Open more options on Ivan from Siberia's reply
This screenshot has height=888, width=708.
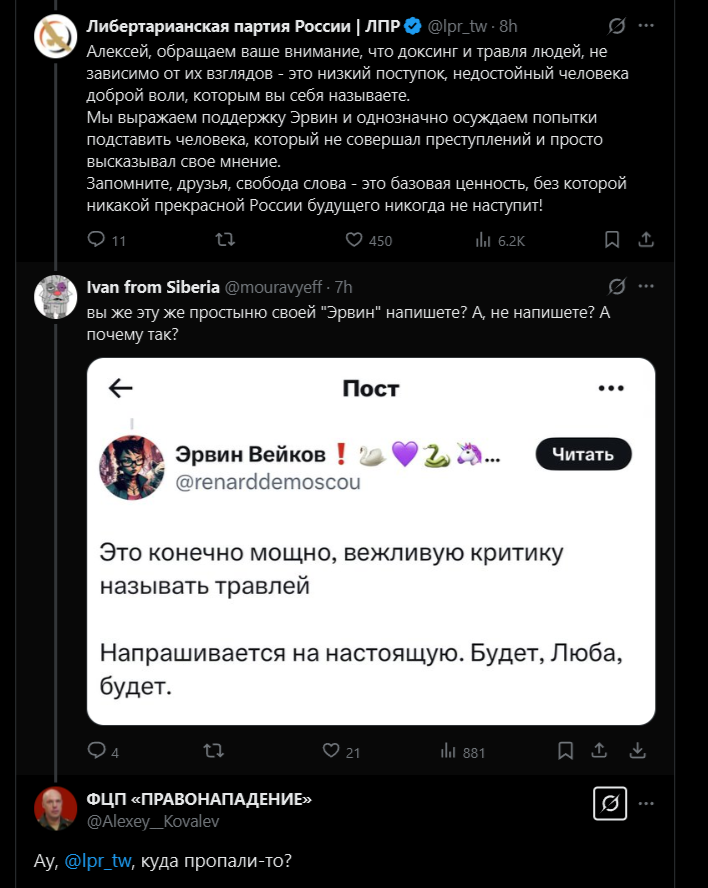[648, 287]
